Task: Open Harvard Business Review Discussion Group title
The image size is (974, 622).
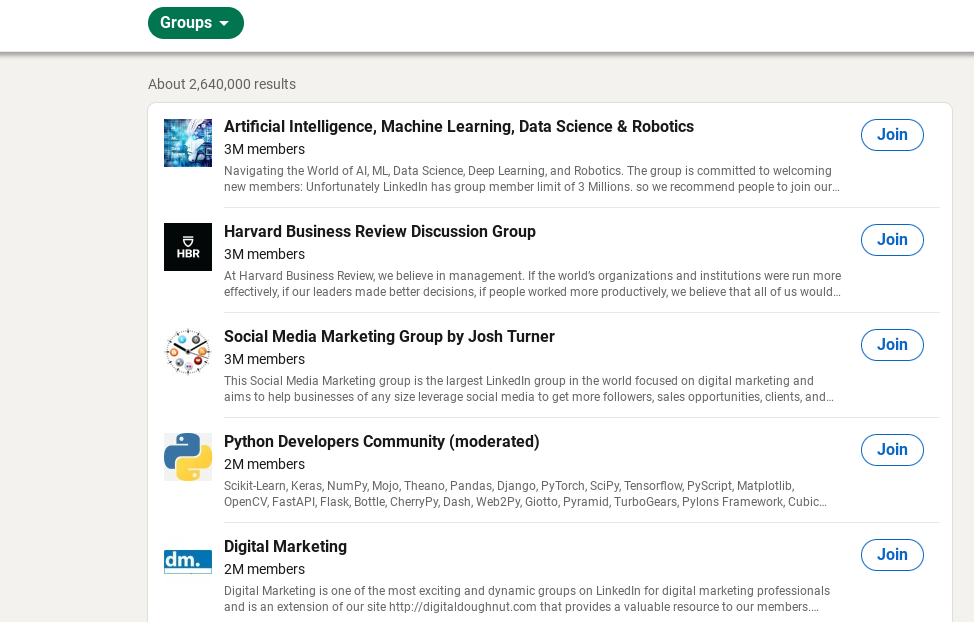Action: tap(380, 232)
